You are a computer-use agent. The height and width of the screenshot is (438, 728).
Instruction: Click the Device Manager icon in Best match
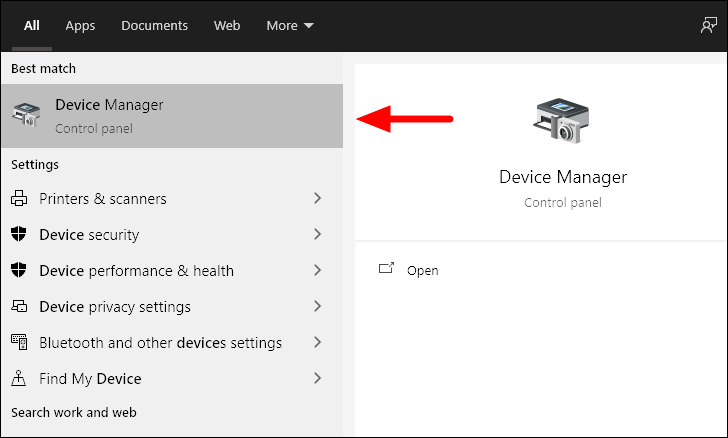pos(26,115)
